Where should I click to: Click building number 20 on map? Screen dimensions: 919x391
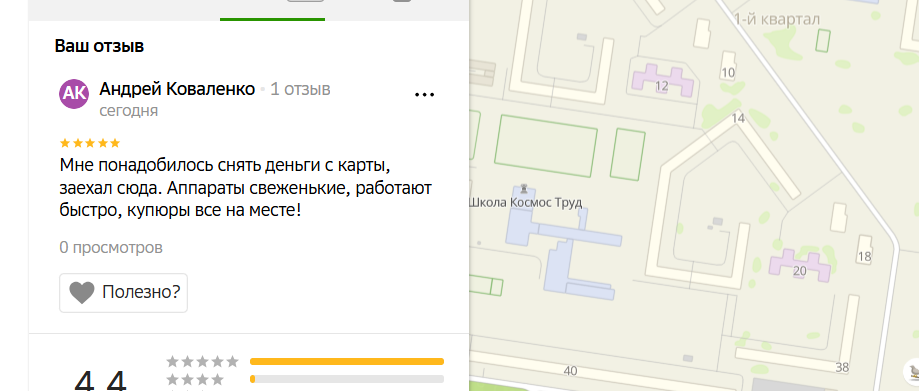[x=799, y=271]
